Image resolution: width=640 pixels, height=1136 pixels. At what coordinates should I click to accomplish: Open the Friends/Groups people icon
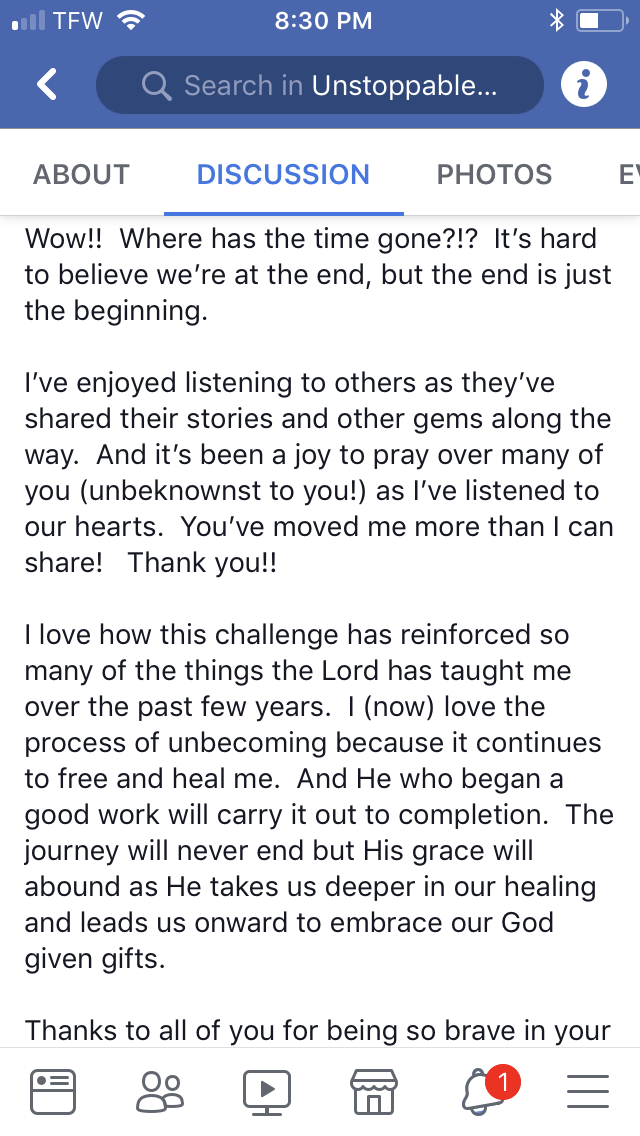click(x=160, y=1089)
